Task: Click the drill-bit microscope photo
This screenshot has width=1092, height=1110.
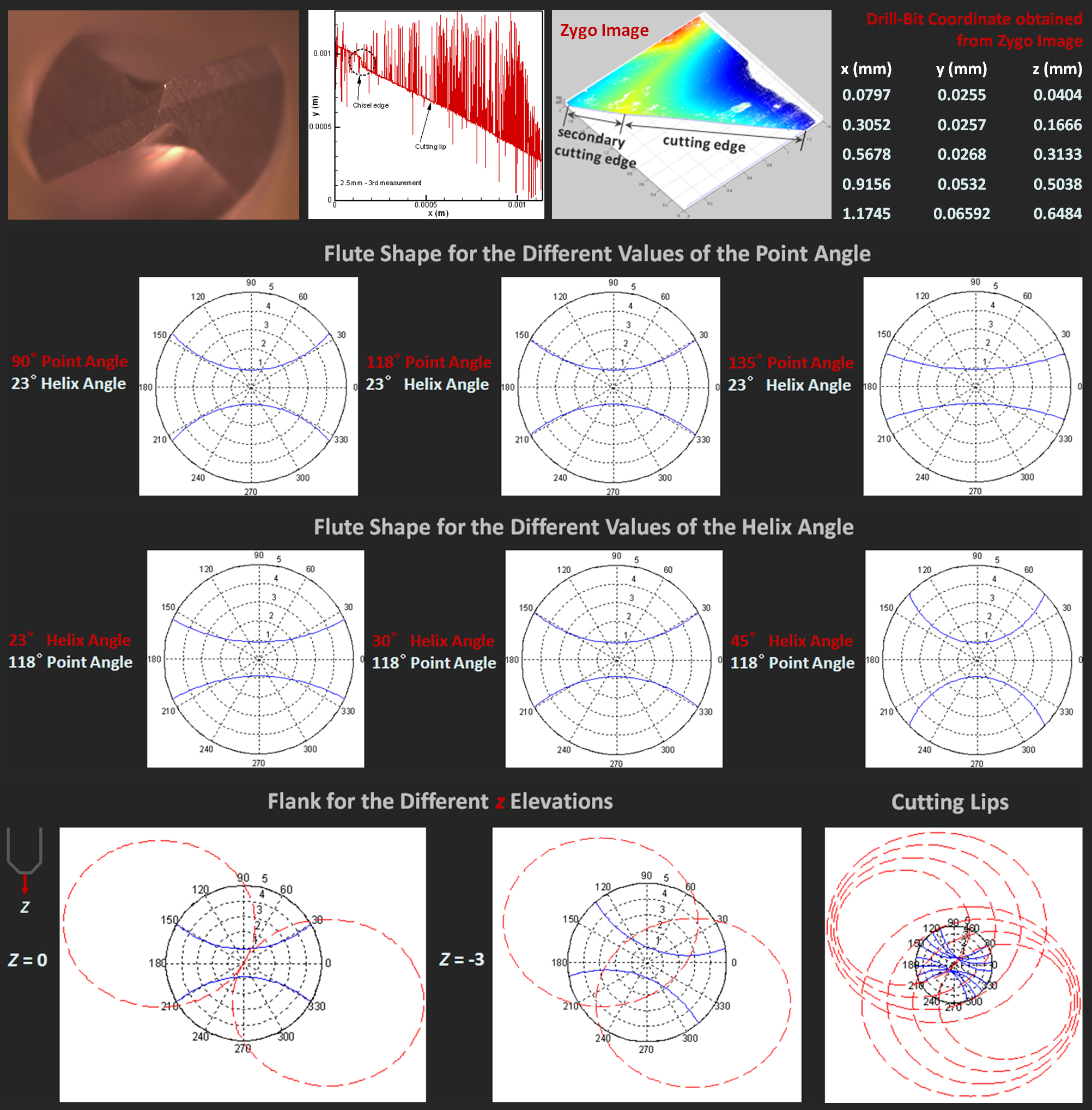Action: (153, 115)
